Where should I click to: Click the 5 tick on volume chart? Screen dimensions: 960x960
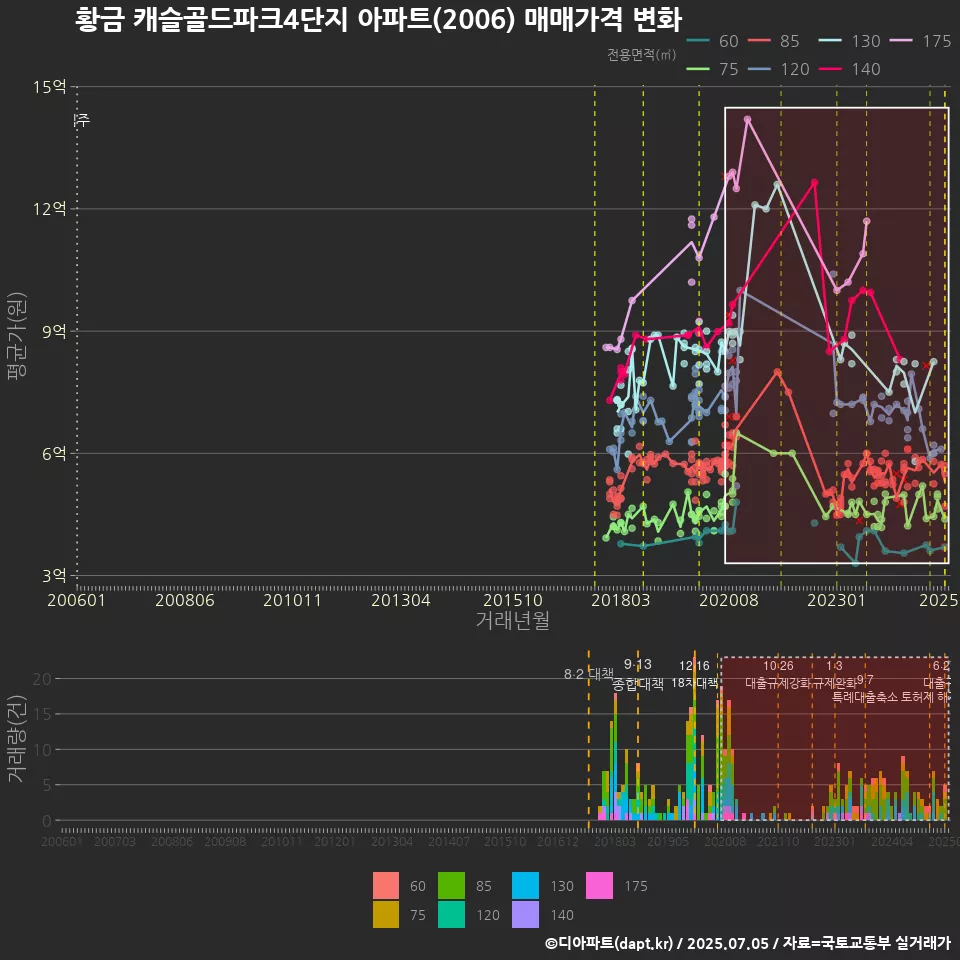pos(47,785)
